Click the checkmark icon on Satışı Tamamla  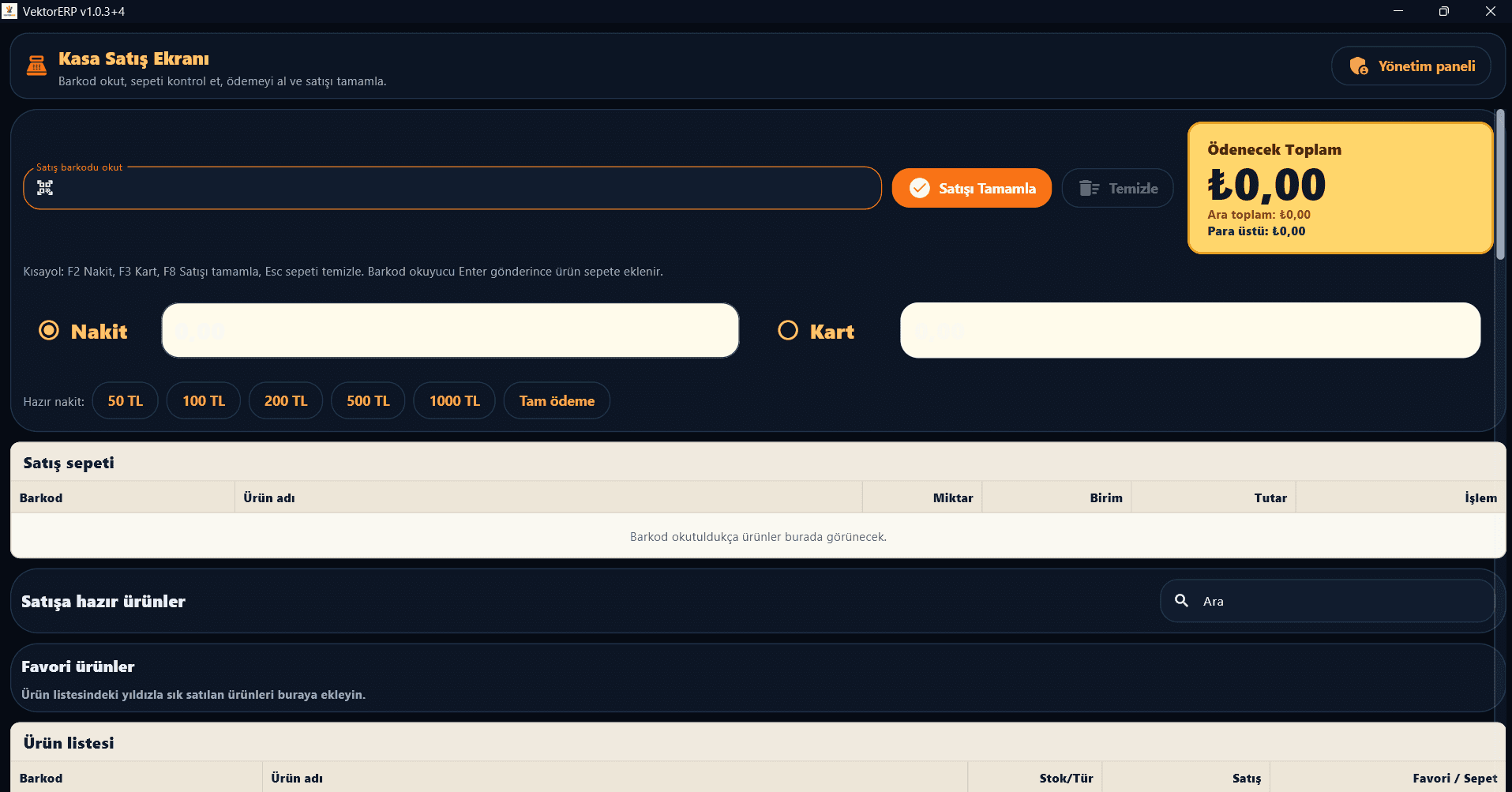(x=919, y=188)
